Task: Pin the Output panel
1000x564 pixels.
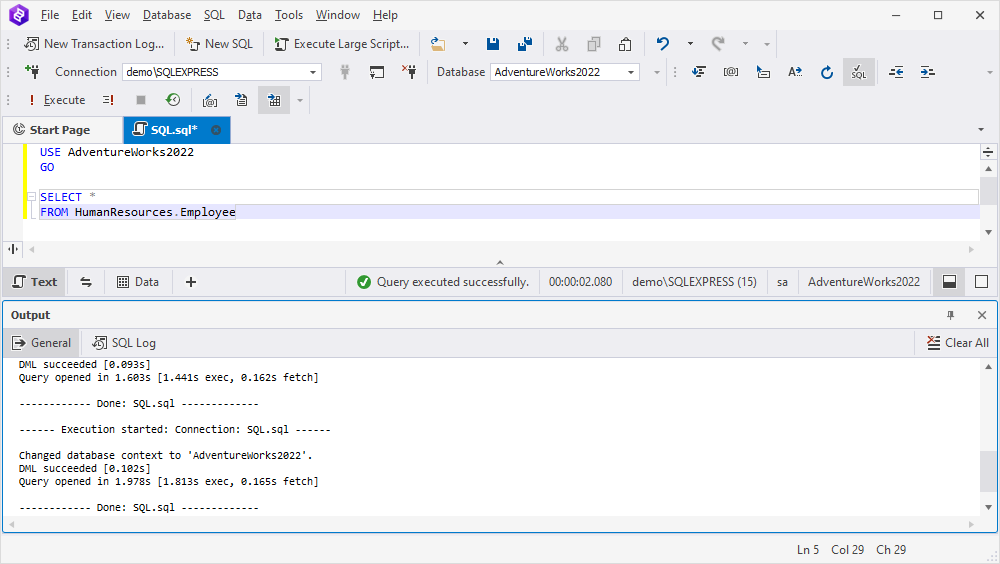Action: (x=951, y=315)
